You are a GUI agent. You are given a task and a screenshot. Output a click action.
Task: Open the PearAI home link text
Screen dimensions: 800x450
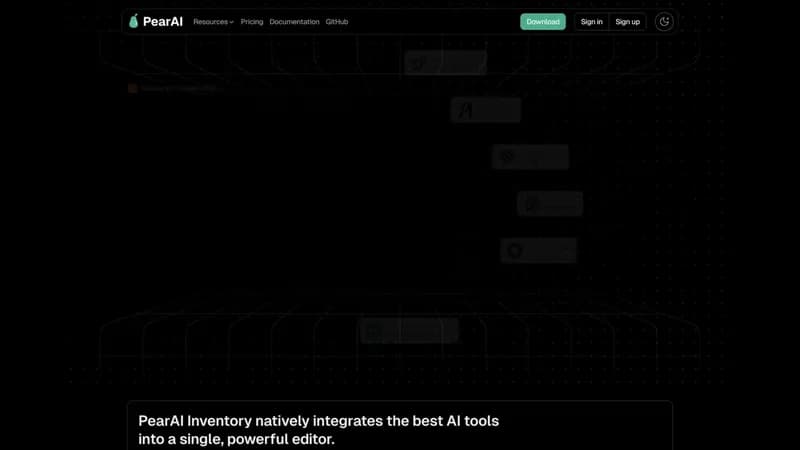pyautogui.click(x=163, y=21)
